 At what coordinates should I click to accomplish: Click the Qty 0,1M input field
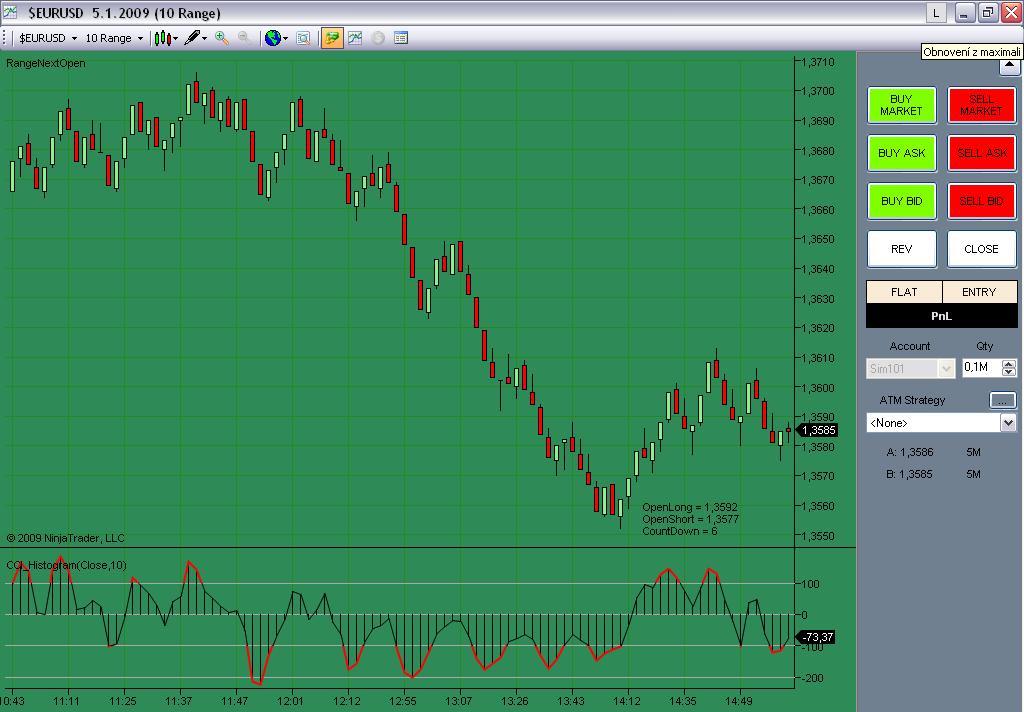(982, 368)
